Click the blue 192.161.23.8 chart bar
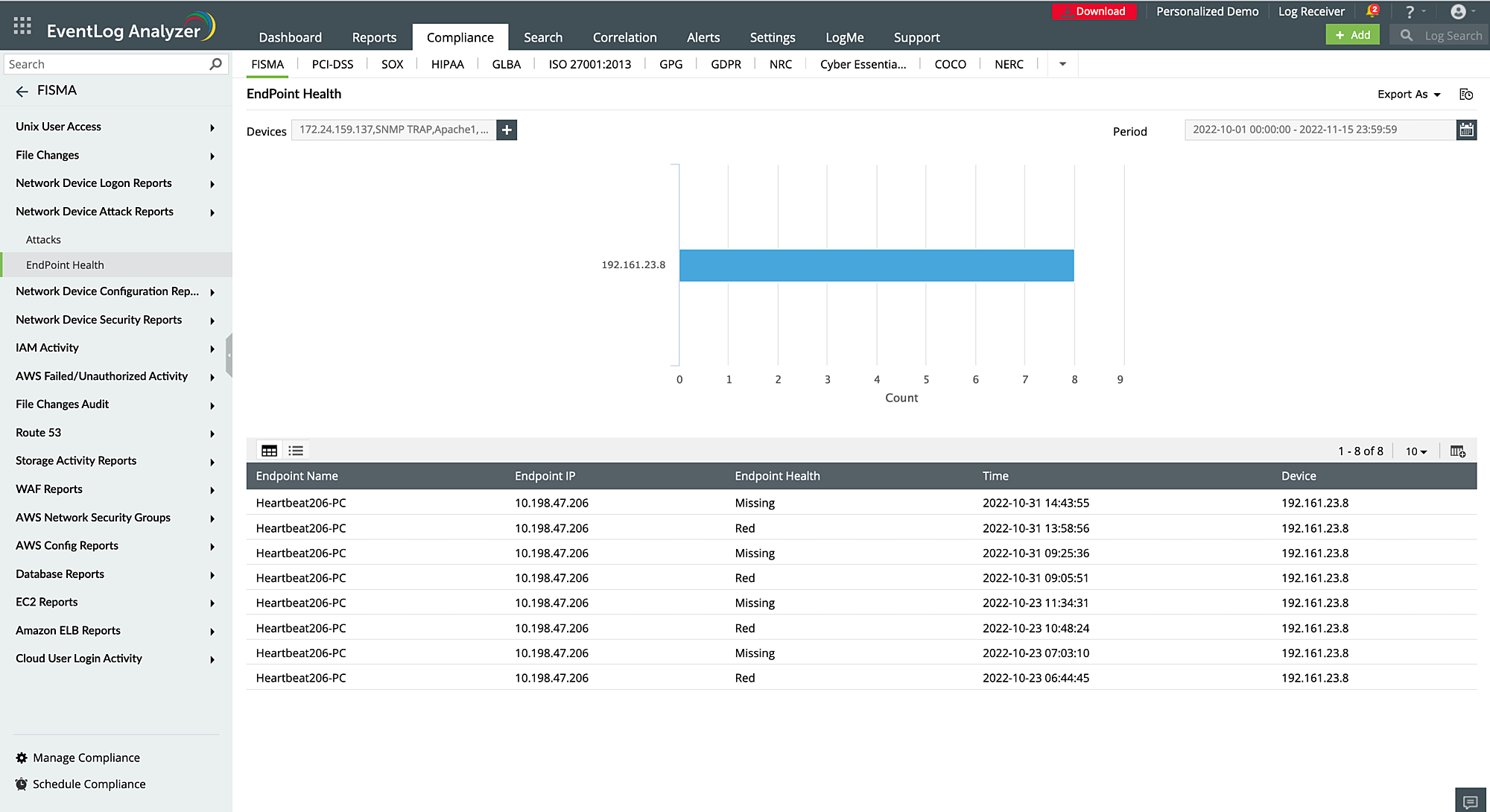Screen dimensions: 1490x812 click(x=876, y=266)
